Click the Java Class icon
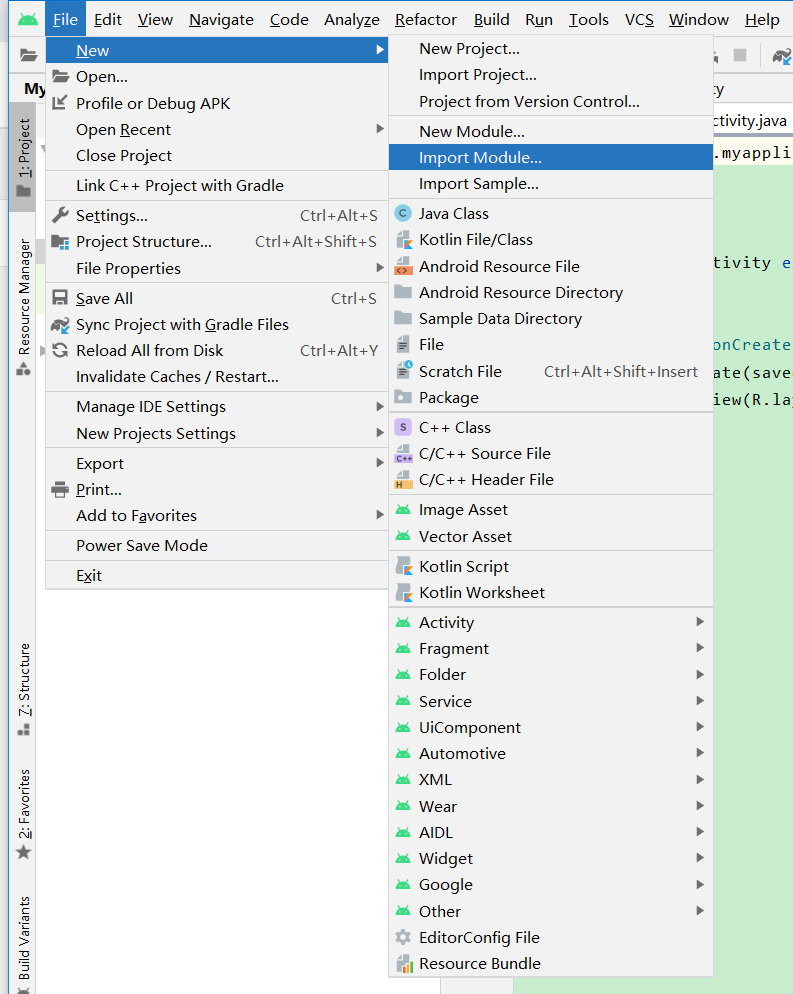Screen dimensions: 793x994 tap(403, 214)
